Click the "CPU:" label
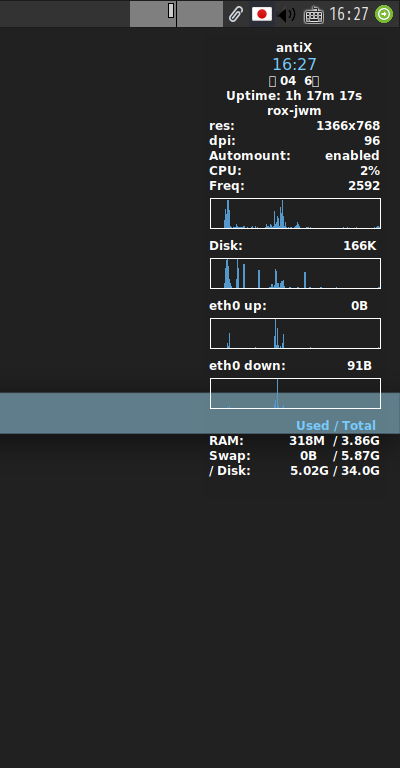 click(225, 171)
